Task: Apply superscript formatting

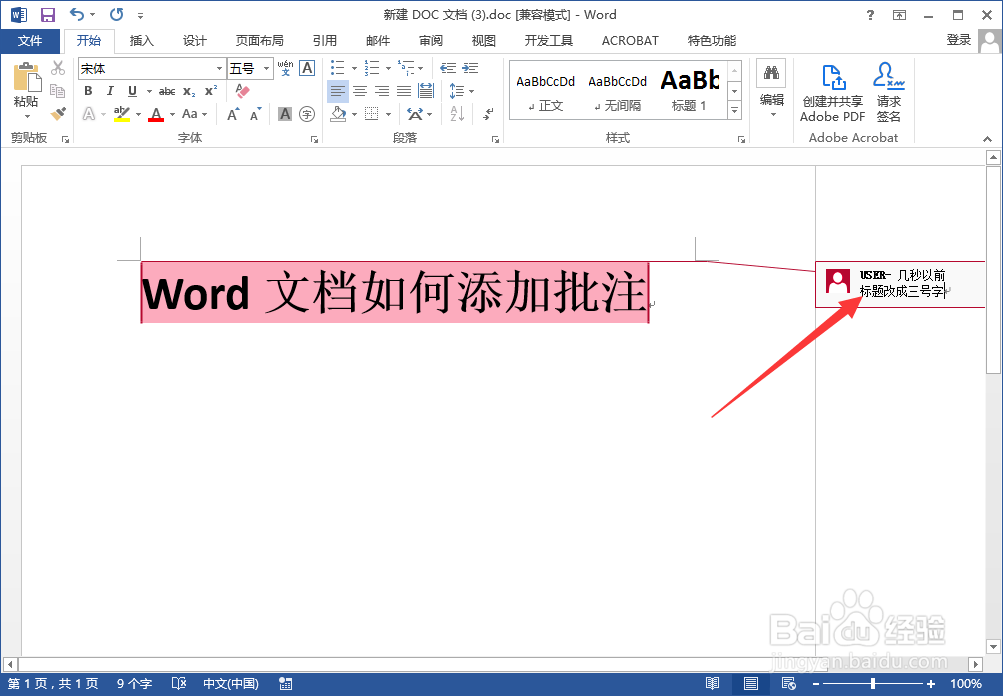Action: coord(209,91)
